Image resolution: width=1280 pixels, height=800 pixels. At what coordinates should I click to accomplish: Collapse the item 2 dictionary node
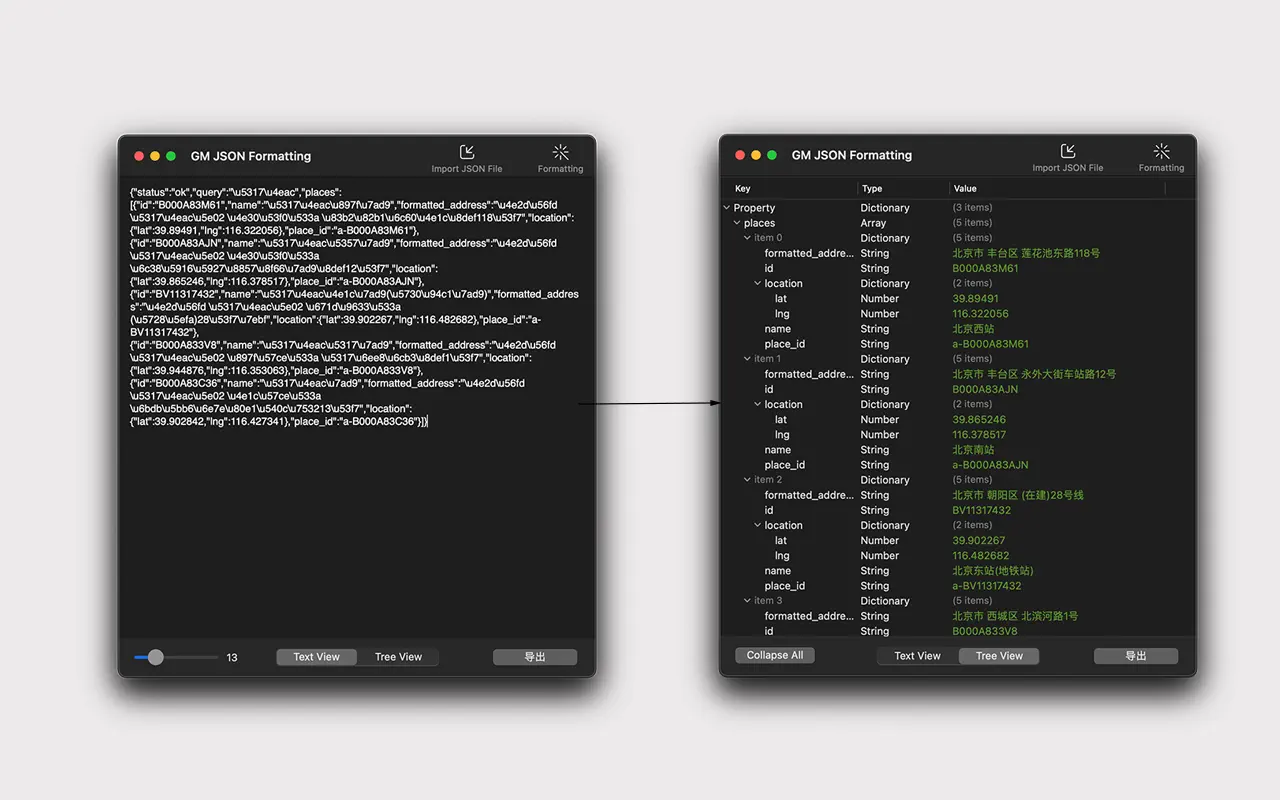[744, 479]
